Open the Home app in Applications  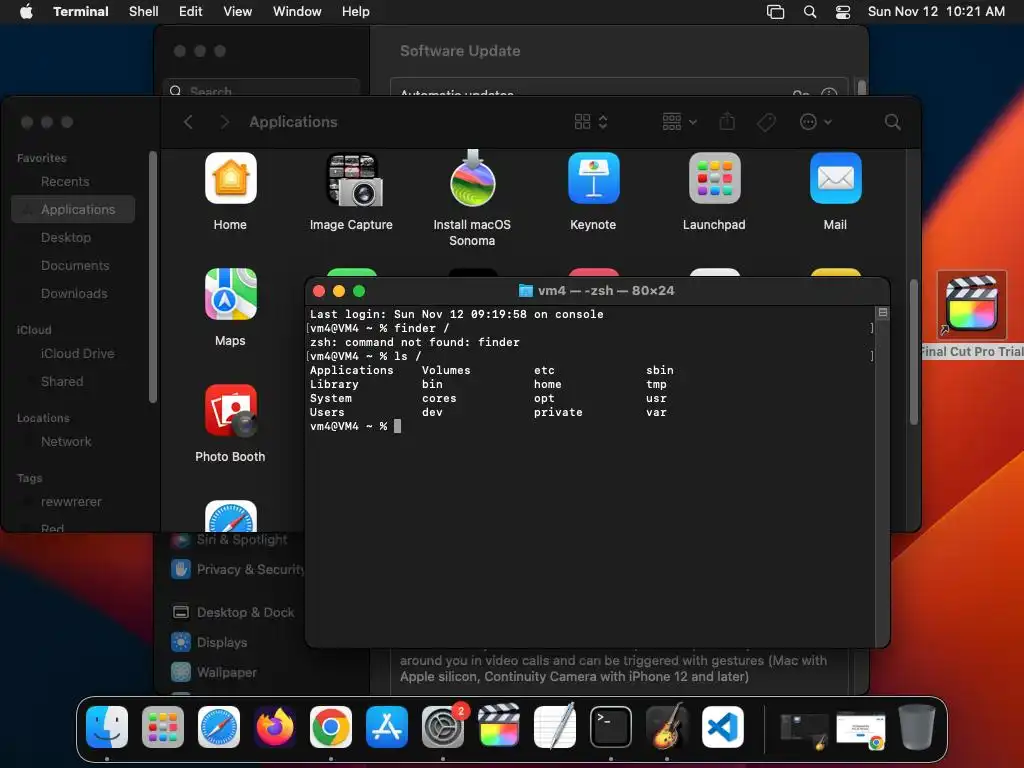[x=230, y=178]
